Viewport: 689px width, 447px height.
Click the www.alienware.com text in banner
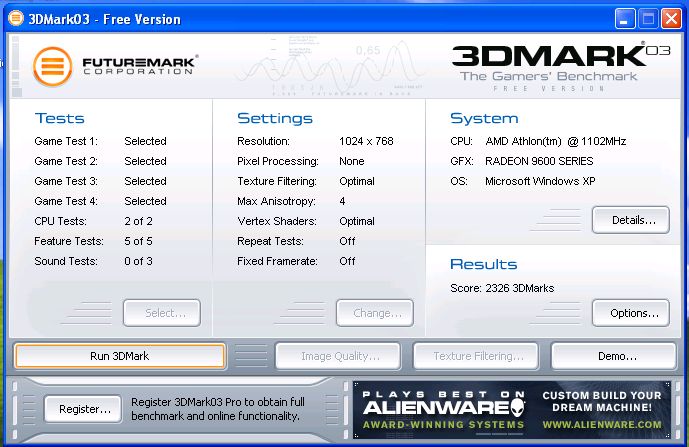pos(602,425)
